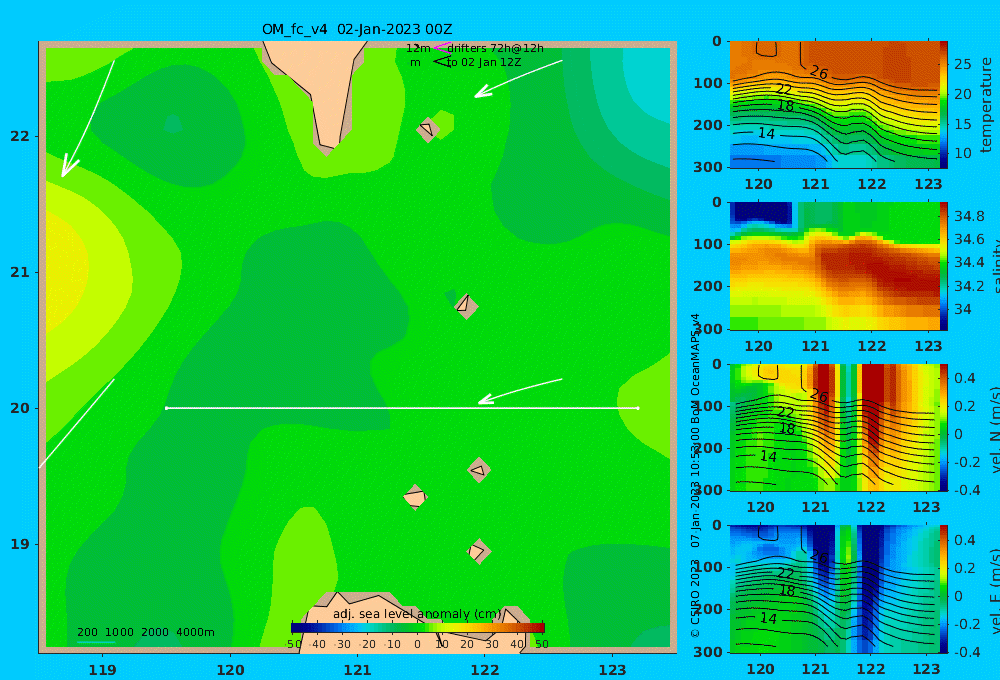Open the temperature section panel
Screen dimensions: 1000x680
[x=834, y=105]
